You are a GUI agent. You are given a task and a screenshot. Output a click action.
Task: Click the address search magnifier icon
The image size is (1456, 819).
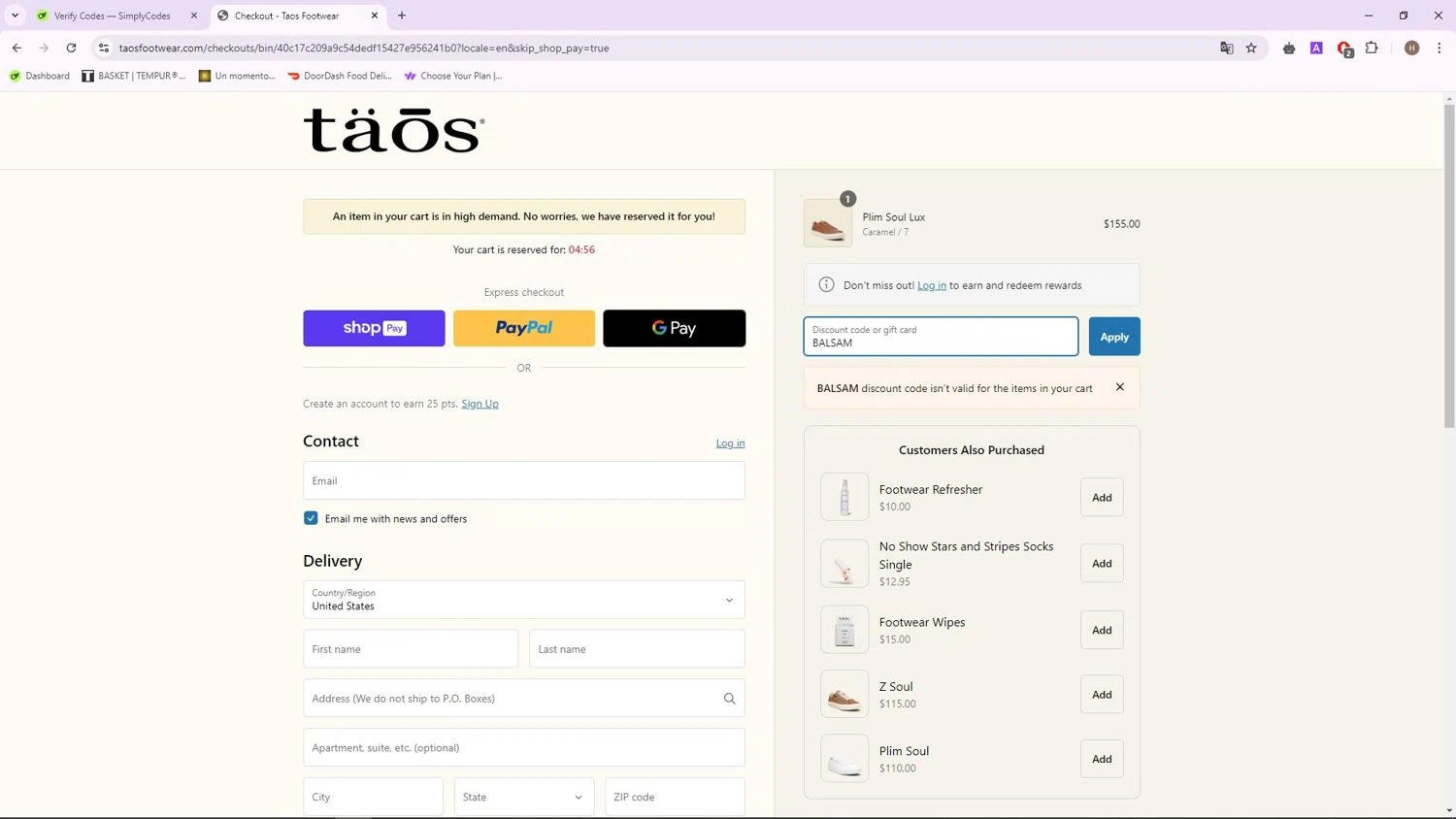click(x=729, y=699)
